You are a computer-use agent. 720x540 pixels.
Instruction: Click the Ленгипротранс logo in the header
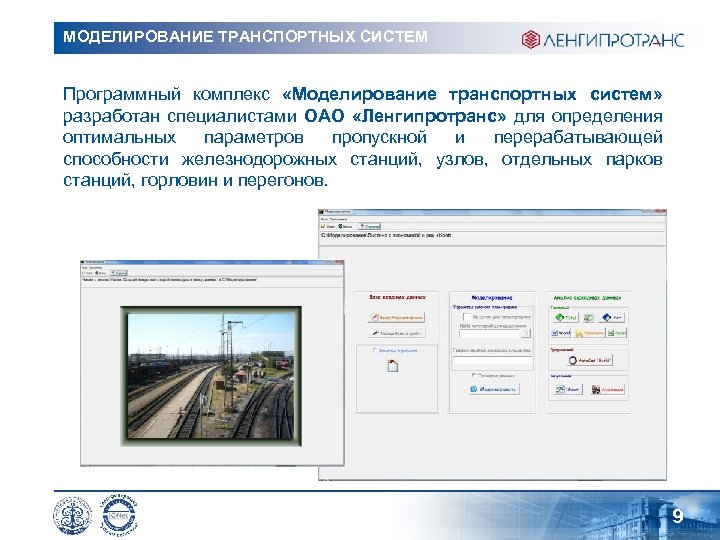tap(602, 40)
